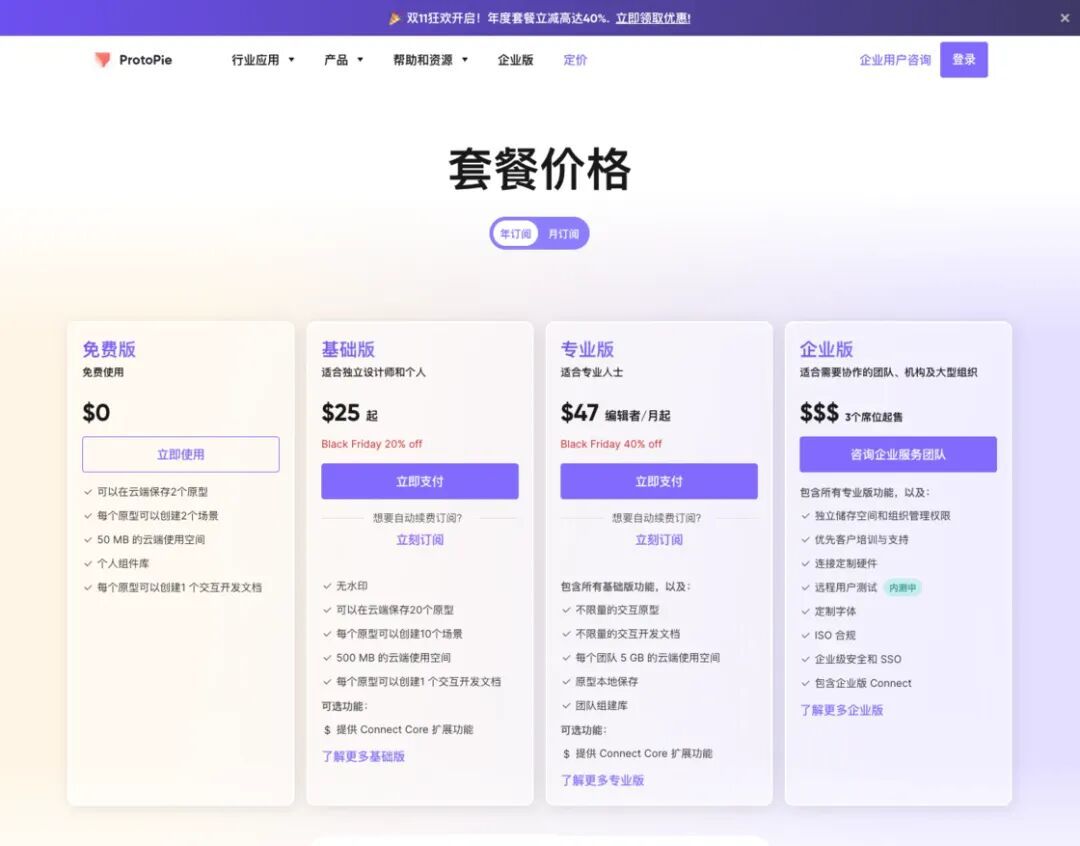Click the party popper icon in banner

click(x=395, y=19)
